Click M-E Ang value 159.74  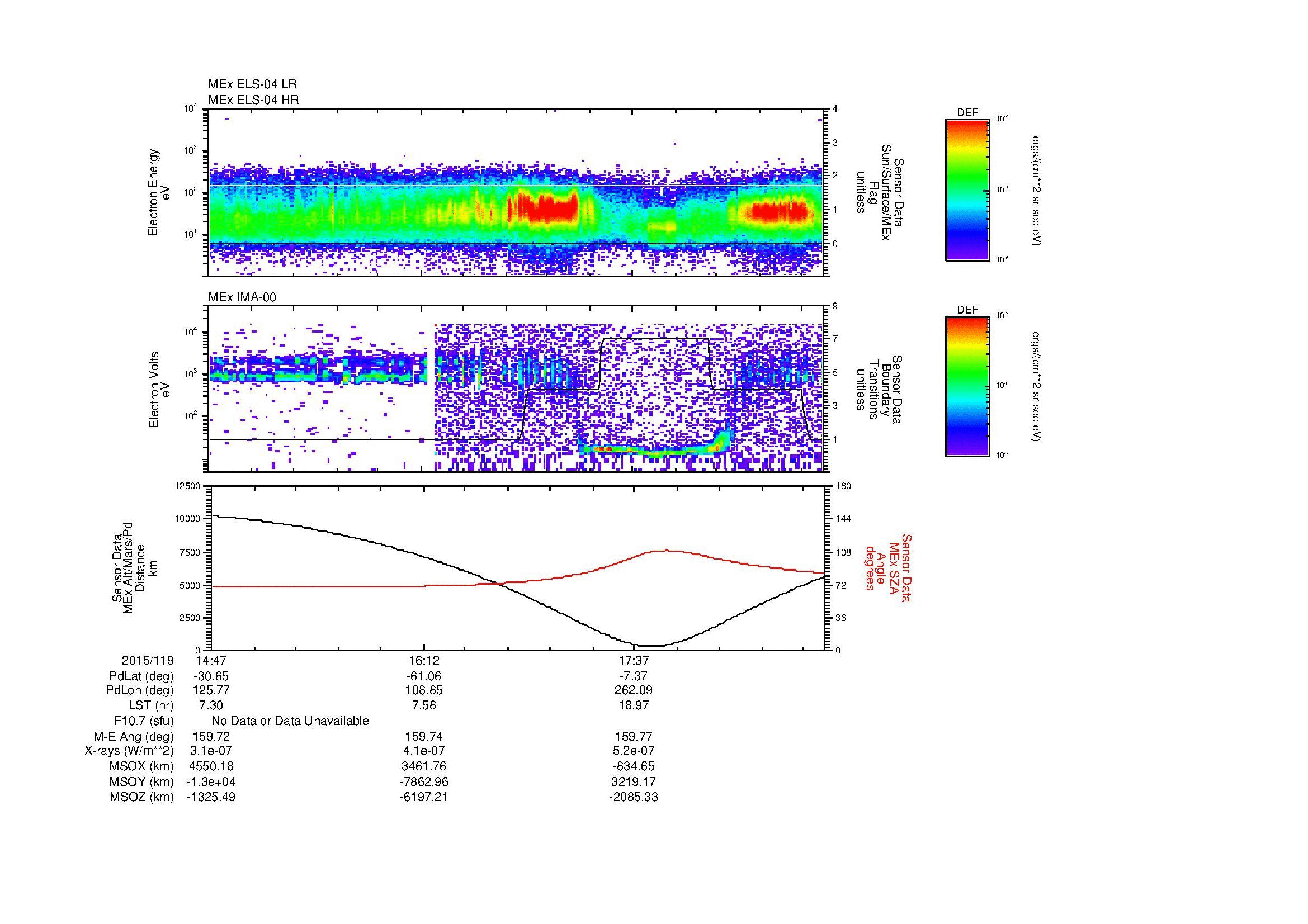(x=424, y=736)
